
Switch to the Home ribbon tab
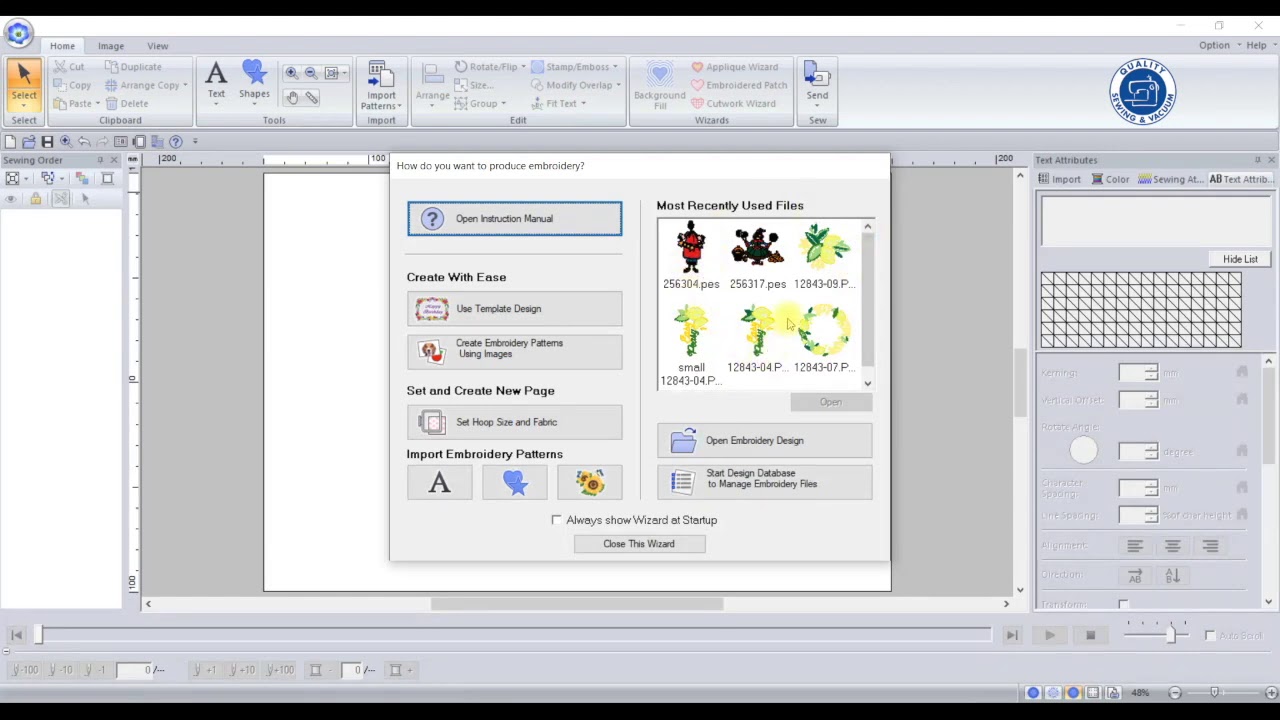coord(62,46)
